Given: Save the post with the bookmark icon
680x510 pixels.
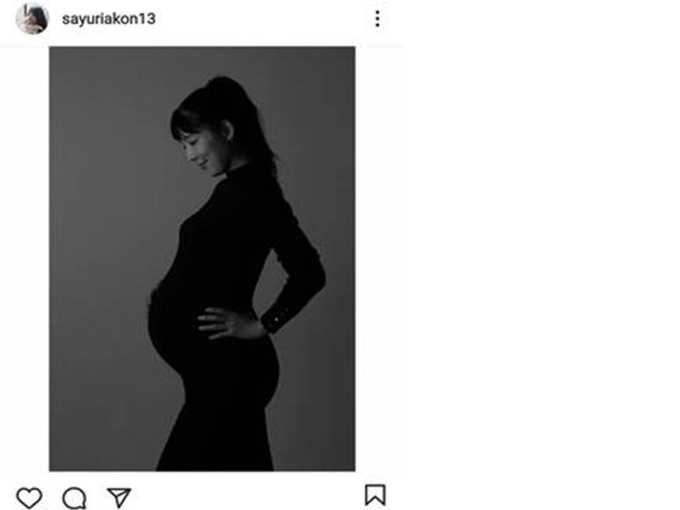Looking at the screenshot, I should point(375,495).
